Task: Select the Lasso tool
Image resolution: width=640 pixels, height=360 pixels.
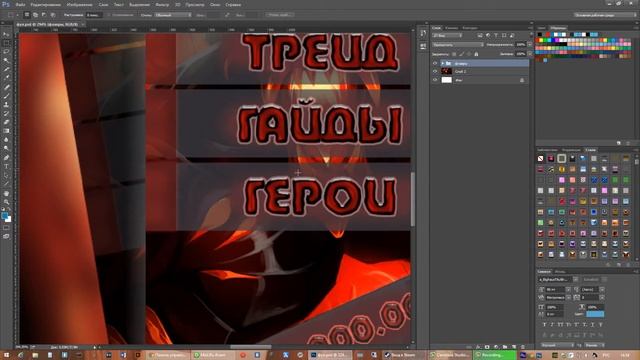Action: (x=6, y=52)
